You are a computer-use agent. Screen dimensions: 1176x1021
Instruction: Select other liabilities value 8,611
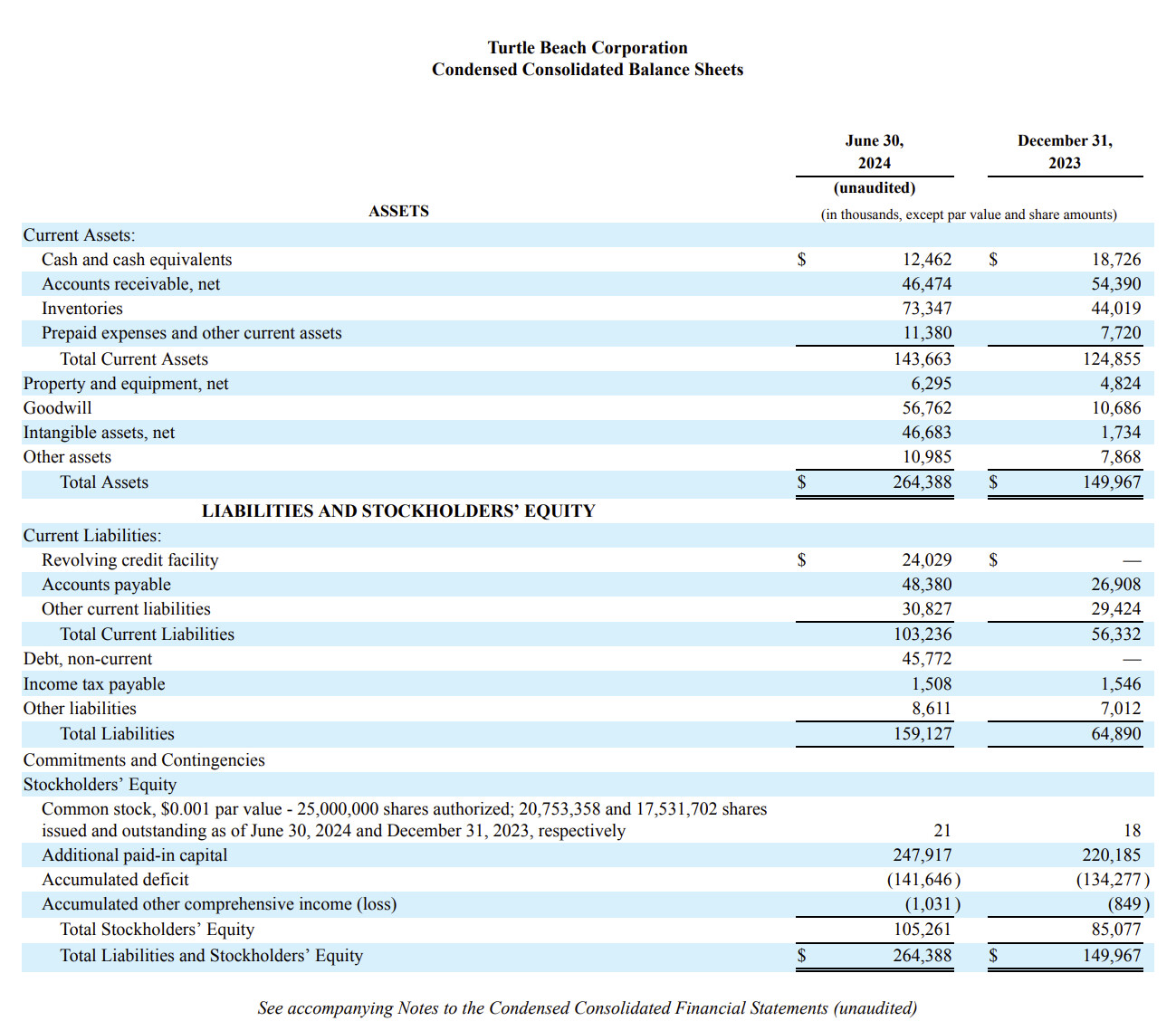coord(932,709)
